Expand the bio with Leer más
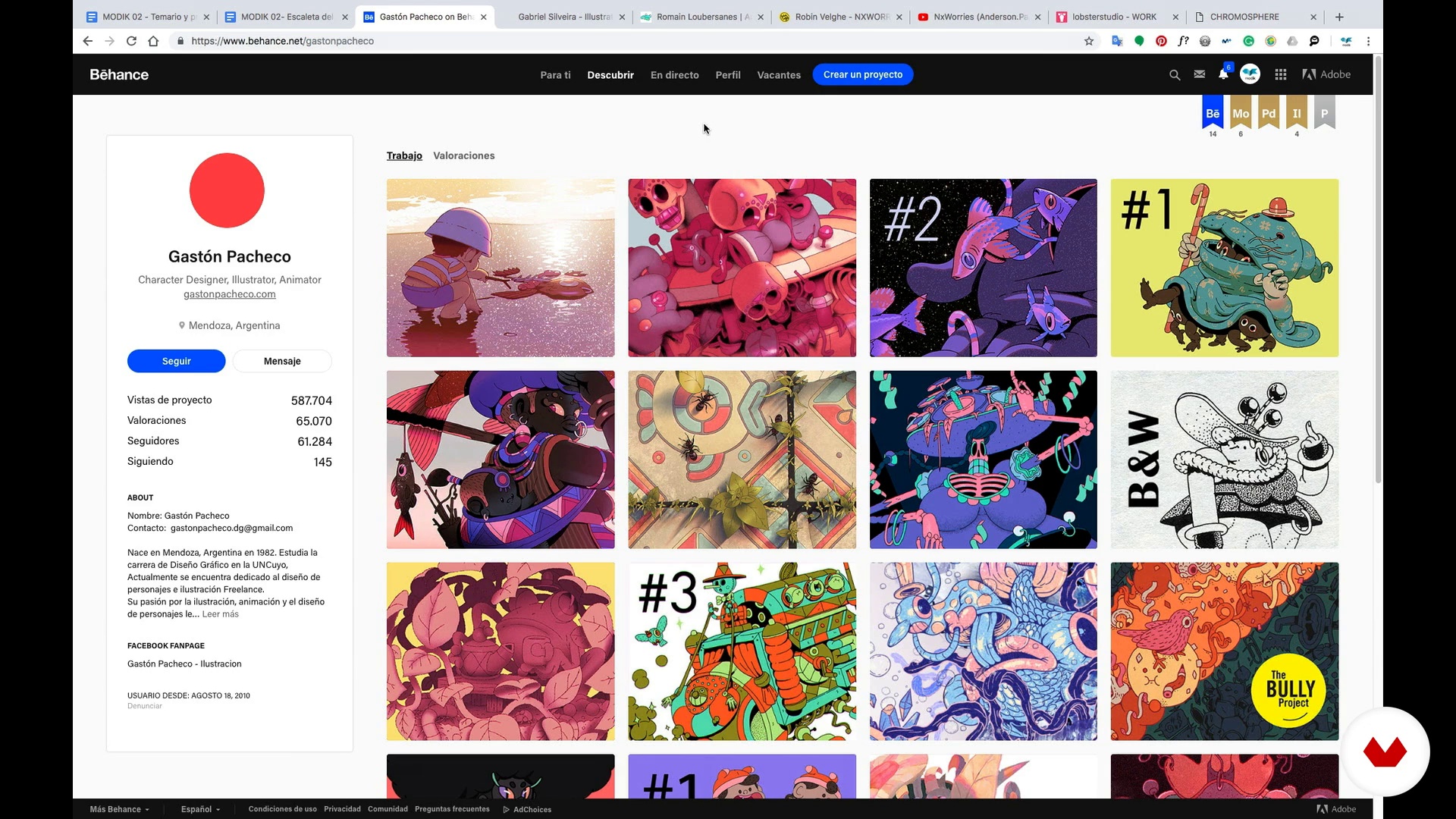 point(221,614)
